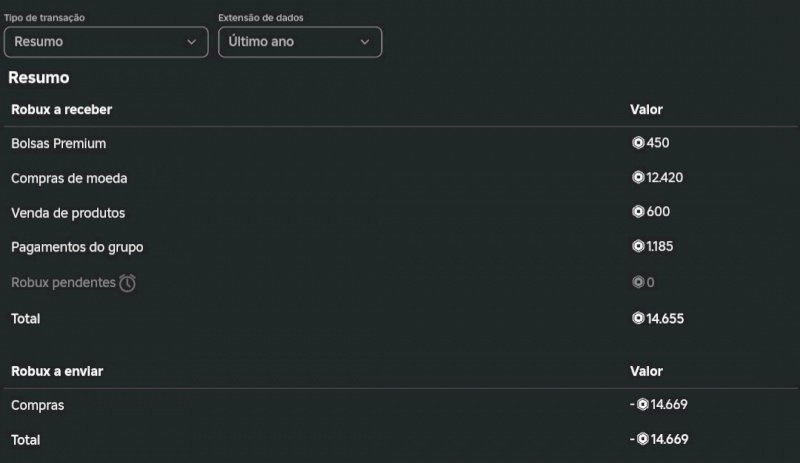Click the pending Robux clock icon
The height and width of the screenshot is (463, 800).
128,283
